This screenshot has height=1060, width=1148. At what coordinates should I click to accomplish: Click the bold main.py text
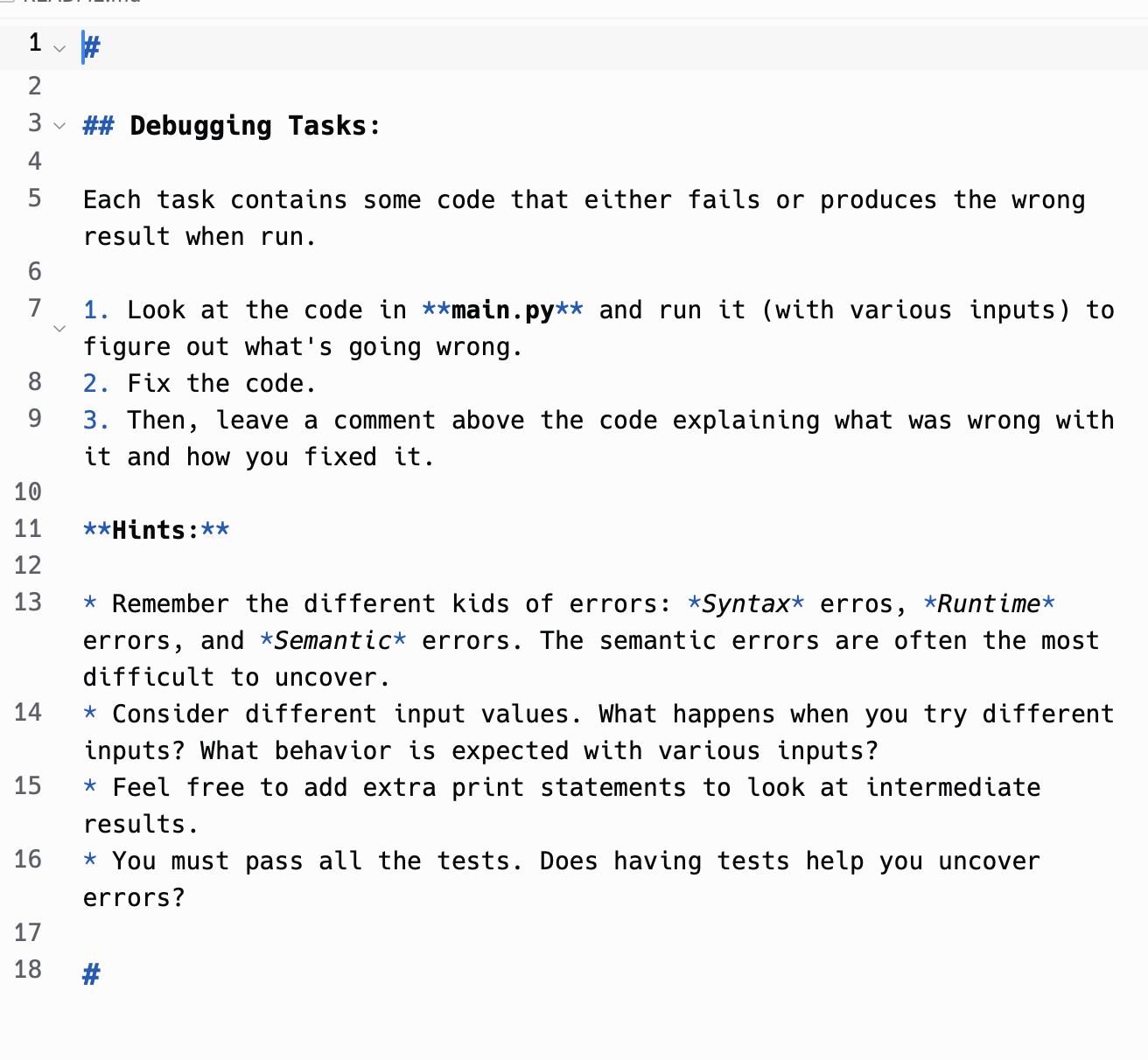503,310
